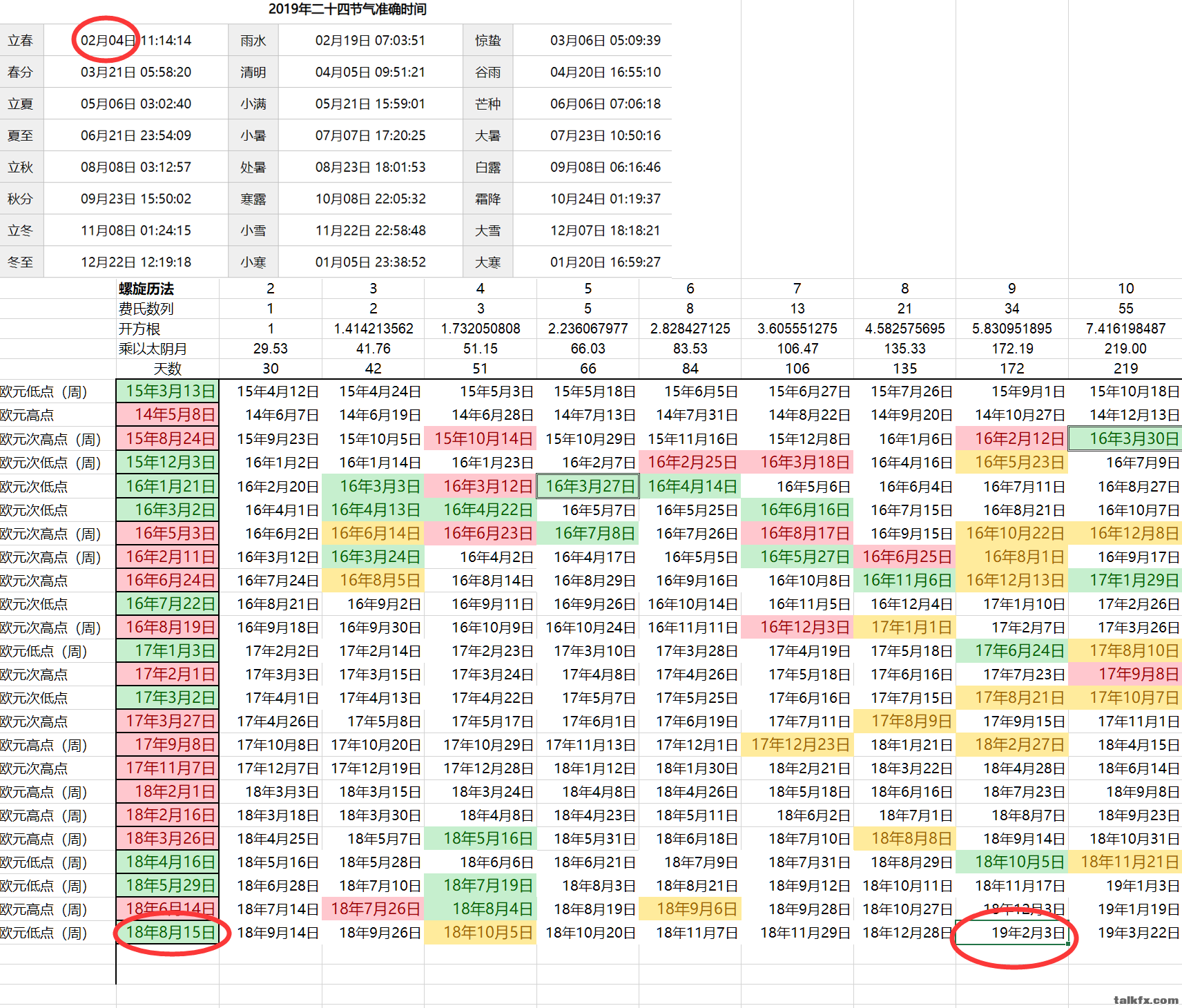Click the 07月23日 10:50:16 cell

(605, 136)
